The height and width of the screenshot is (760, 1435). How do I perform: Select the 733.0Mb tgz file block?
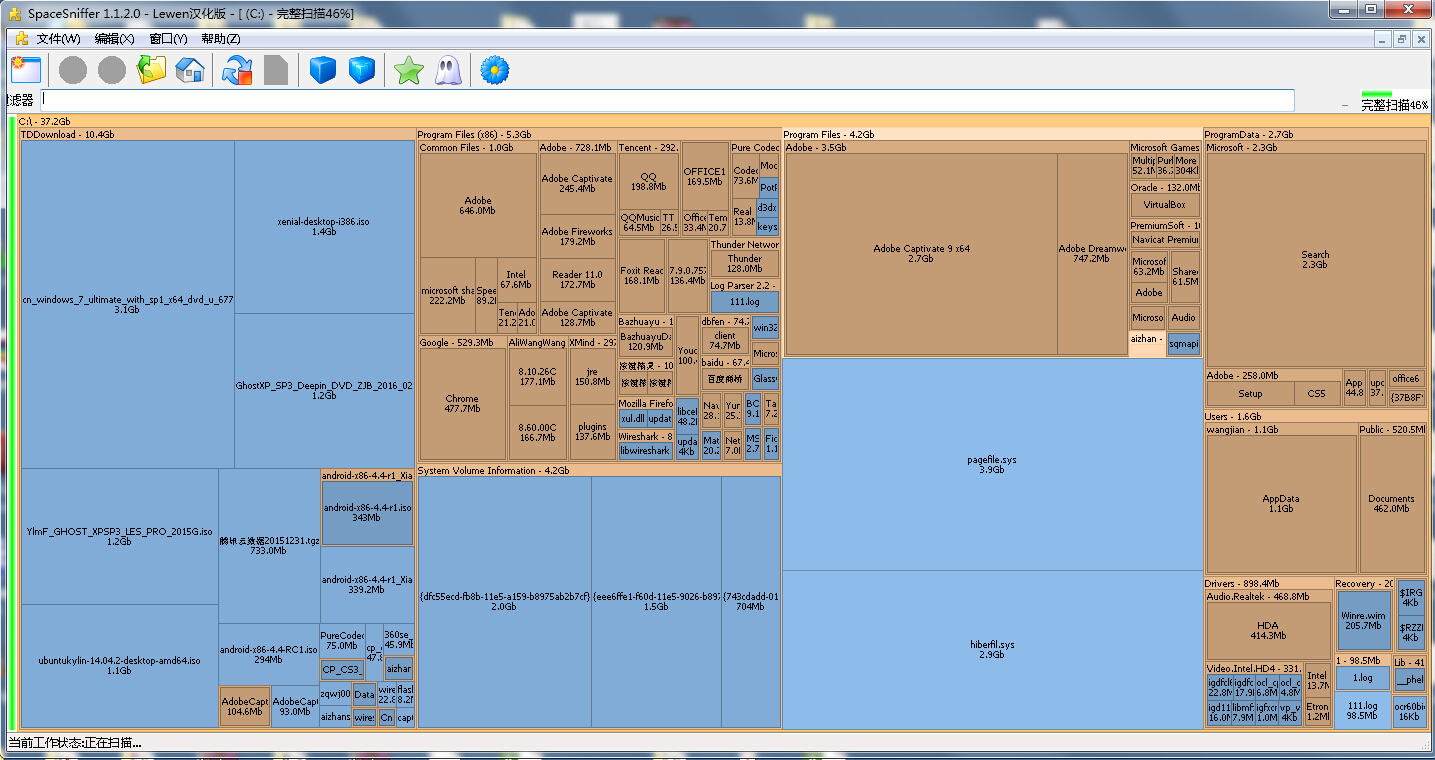tap(268, 545)
